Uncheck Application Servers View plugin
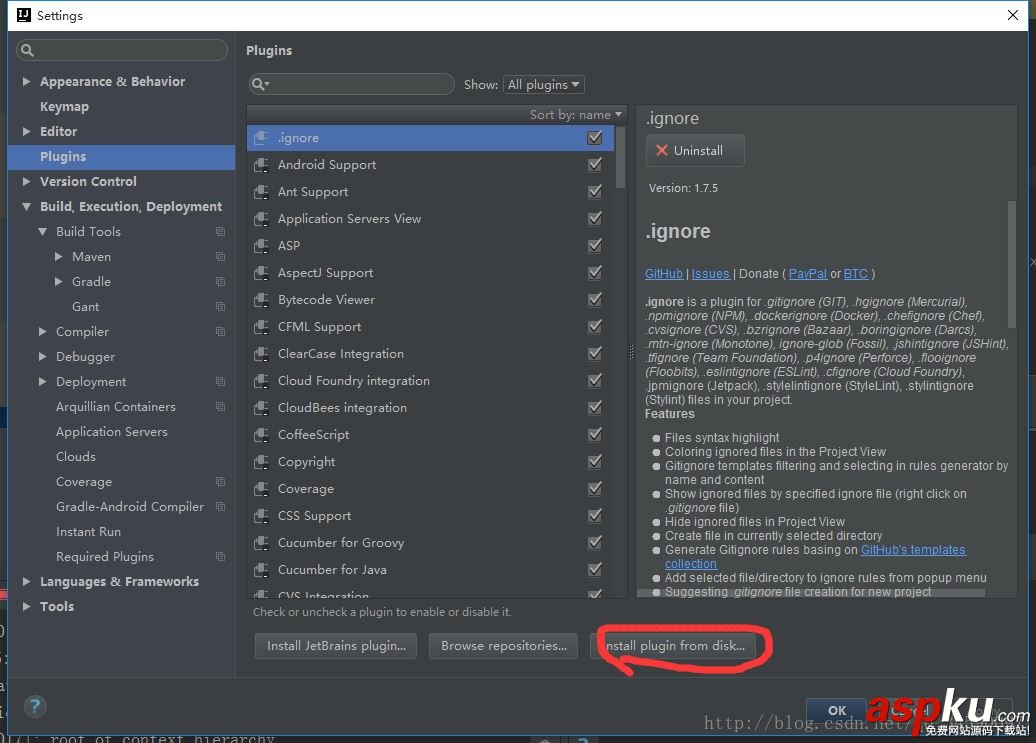This screenshot has height=743, width=1036. click(x=595, y=218)
